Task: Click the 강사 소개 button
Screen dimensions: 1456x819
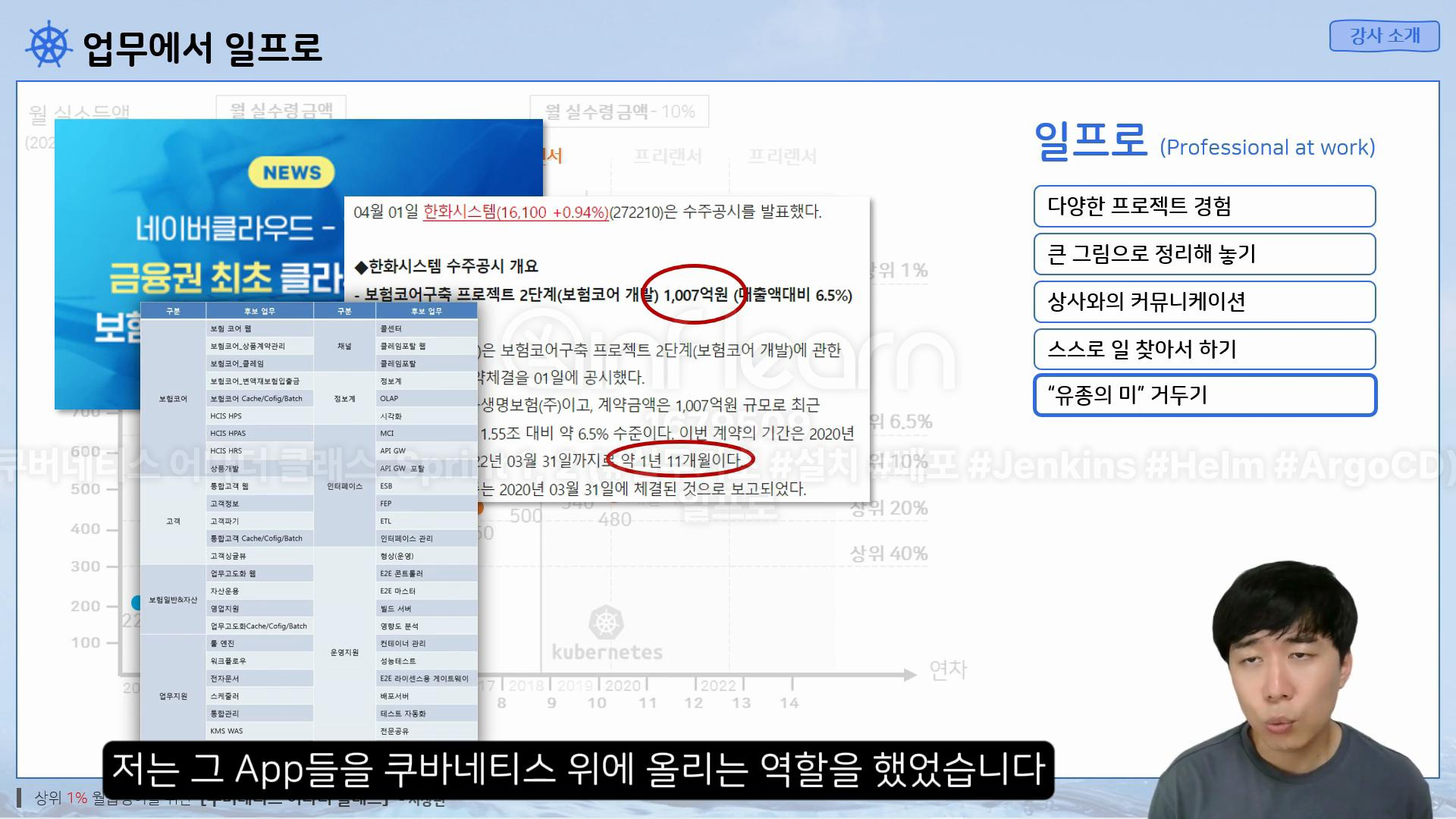Action: click(1384, 36)
